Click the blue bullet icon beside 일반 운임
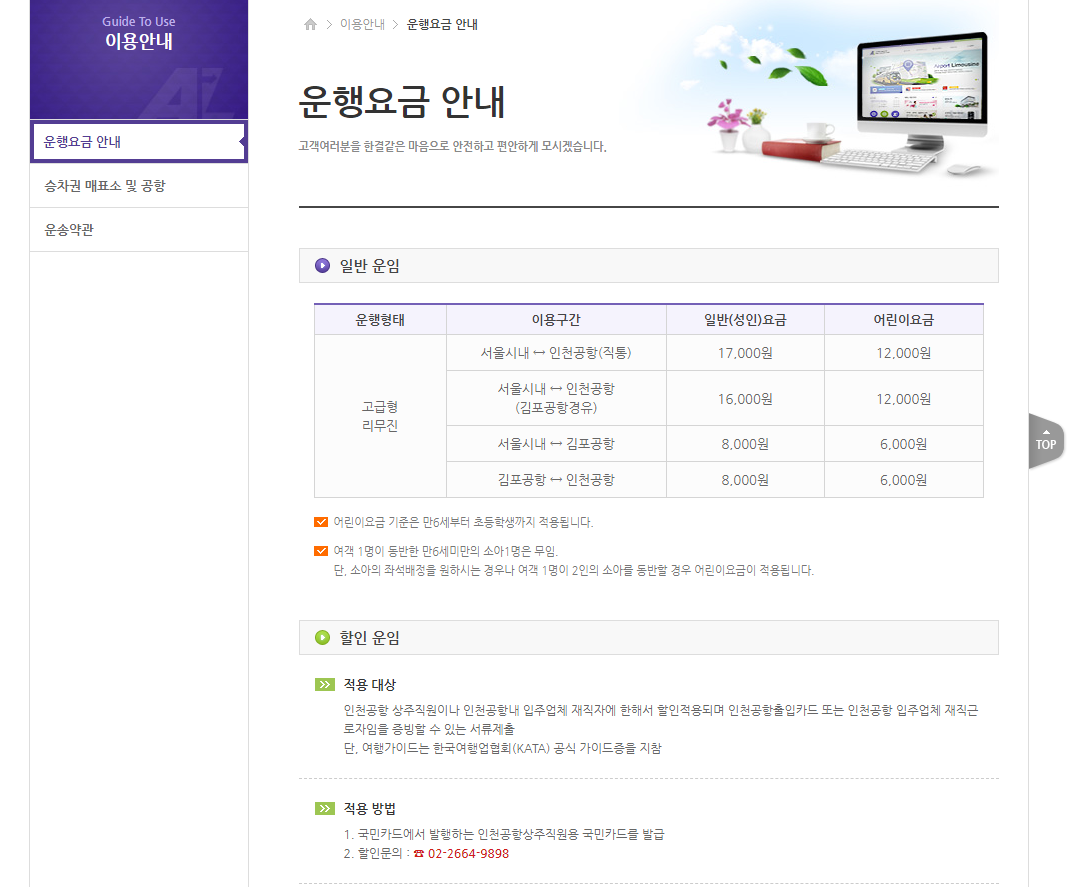This screenshot has height=887, width=1092. pyautogui.click(x=321, y=264)
